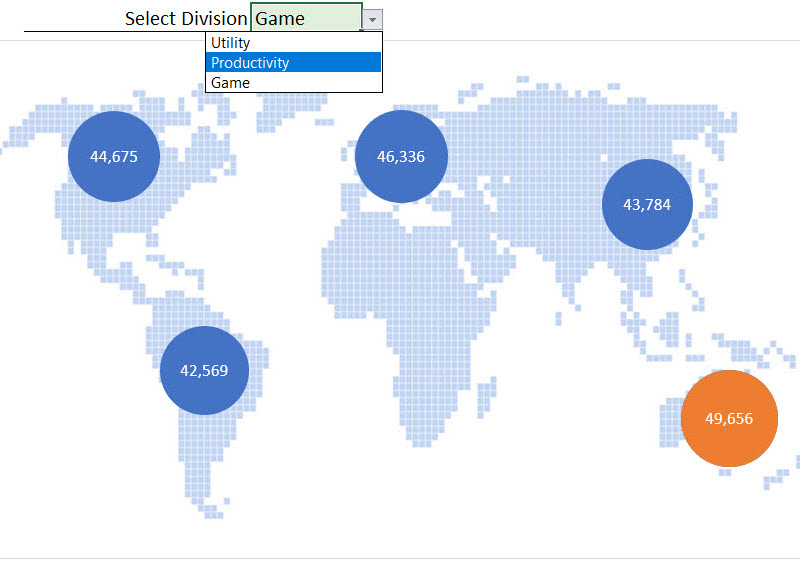The width and height of the screenshot is (800, 562).
Task: Choose Utility from the division list
Action: (293, 43)
